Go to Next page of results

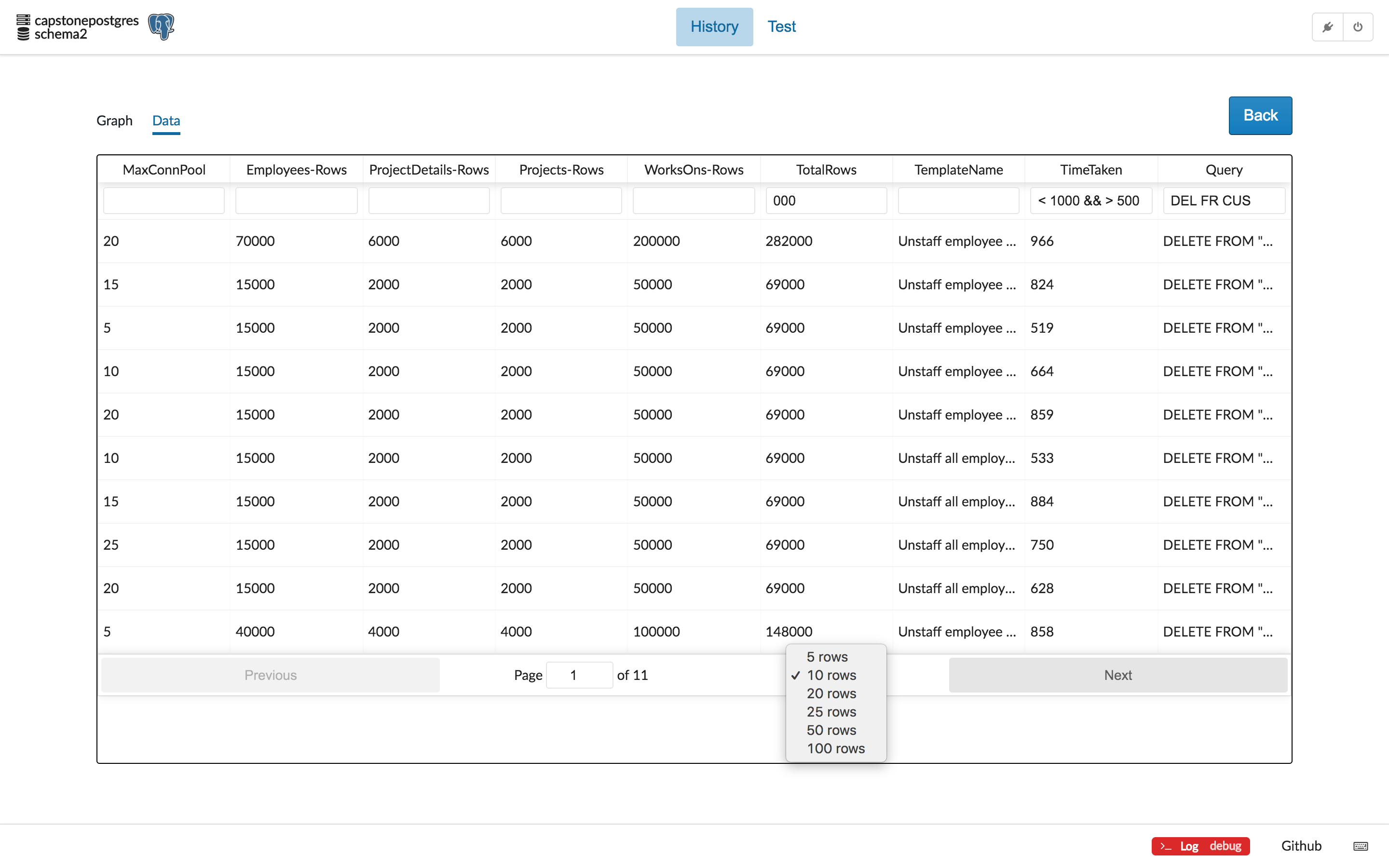1117,675
